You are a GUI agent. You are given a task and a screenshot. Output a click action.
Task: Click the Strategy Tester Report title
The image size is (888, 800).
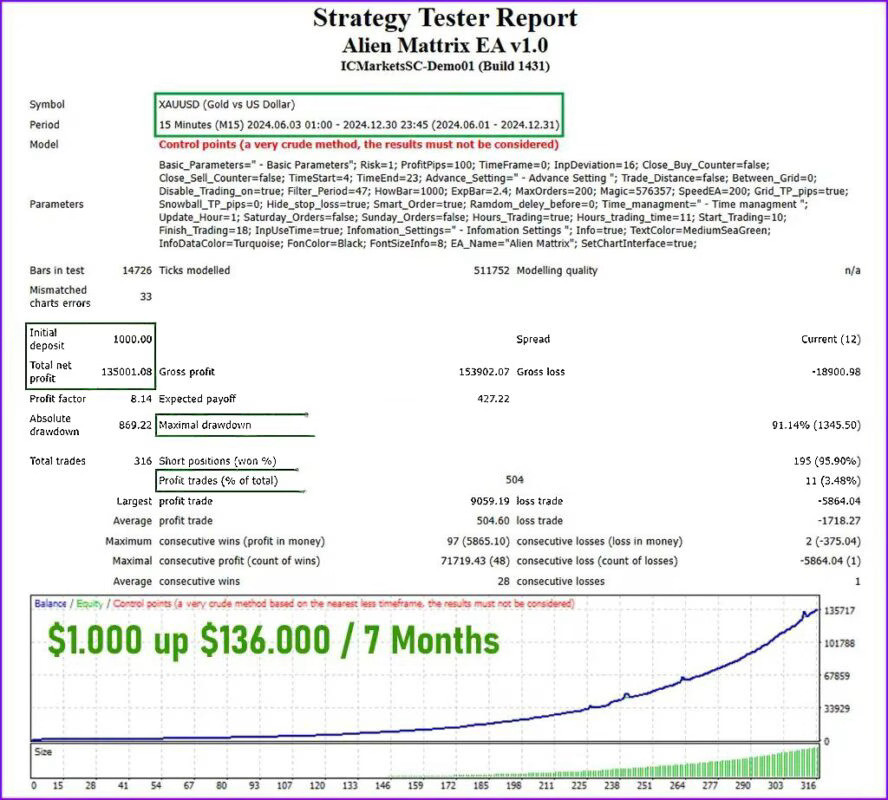click(x=444, y=18)
